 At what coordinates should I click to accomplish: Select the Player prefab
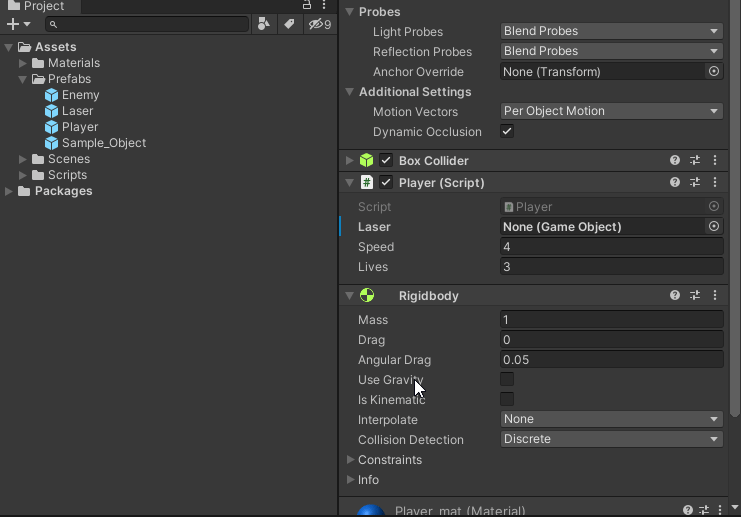pyautogui.click(x=80, y=127)
